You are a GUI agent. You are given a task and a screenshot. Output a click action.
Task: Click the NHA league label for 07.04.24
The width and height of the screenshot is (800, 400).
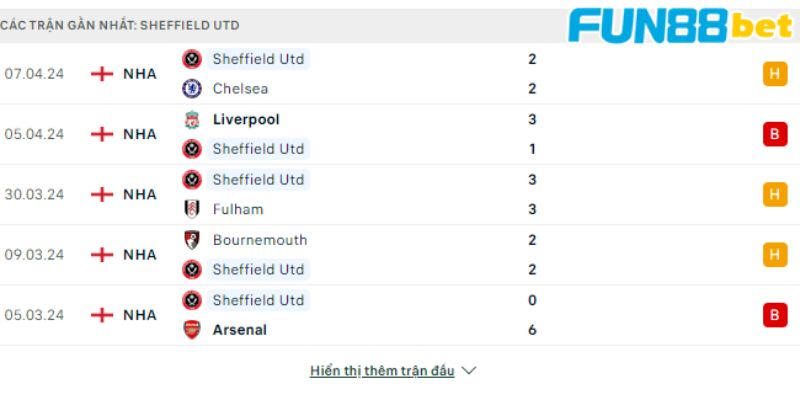[x=140, y=74]
